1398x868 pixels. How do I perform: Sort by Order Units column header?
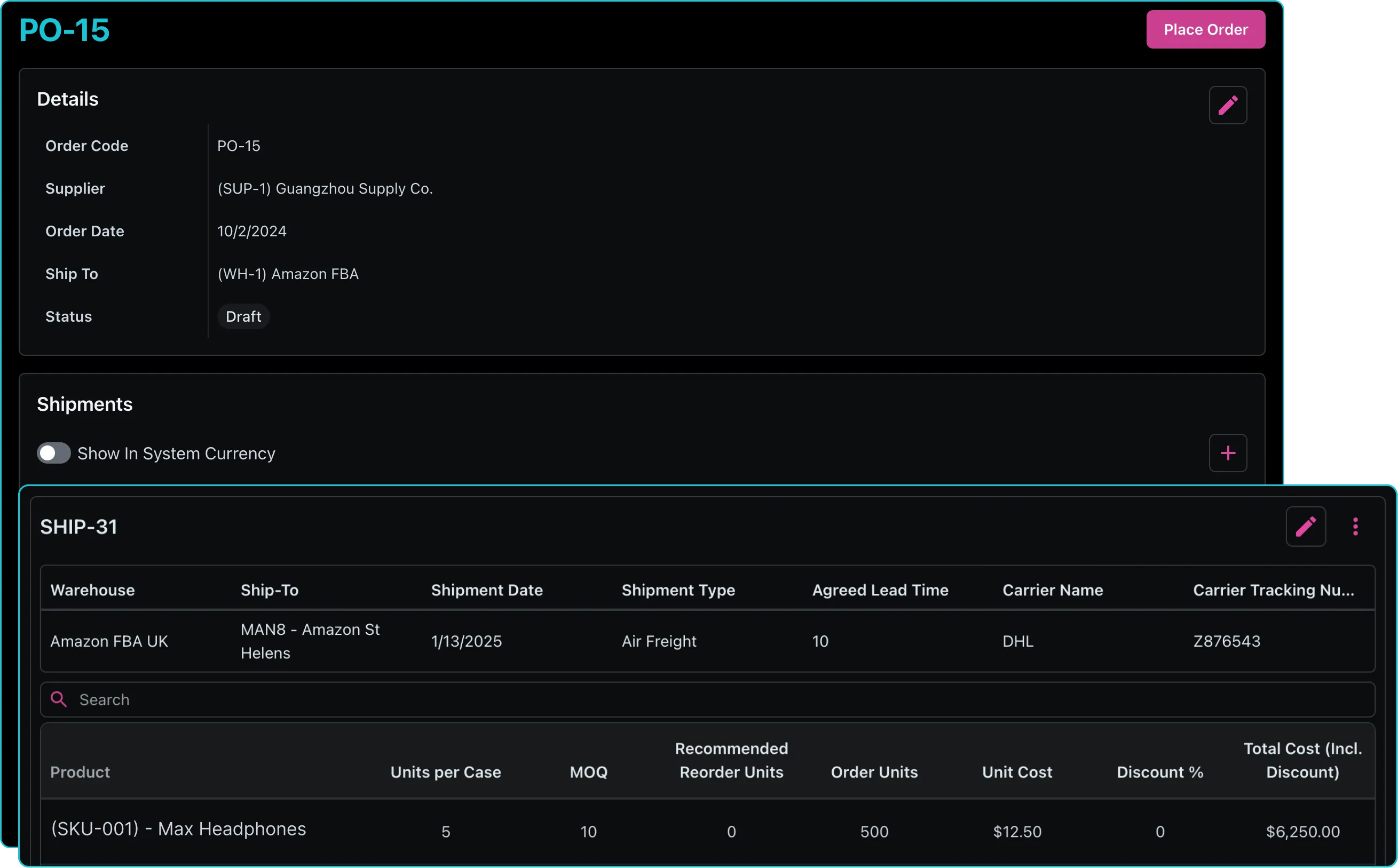coord(874,772)
